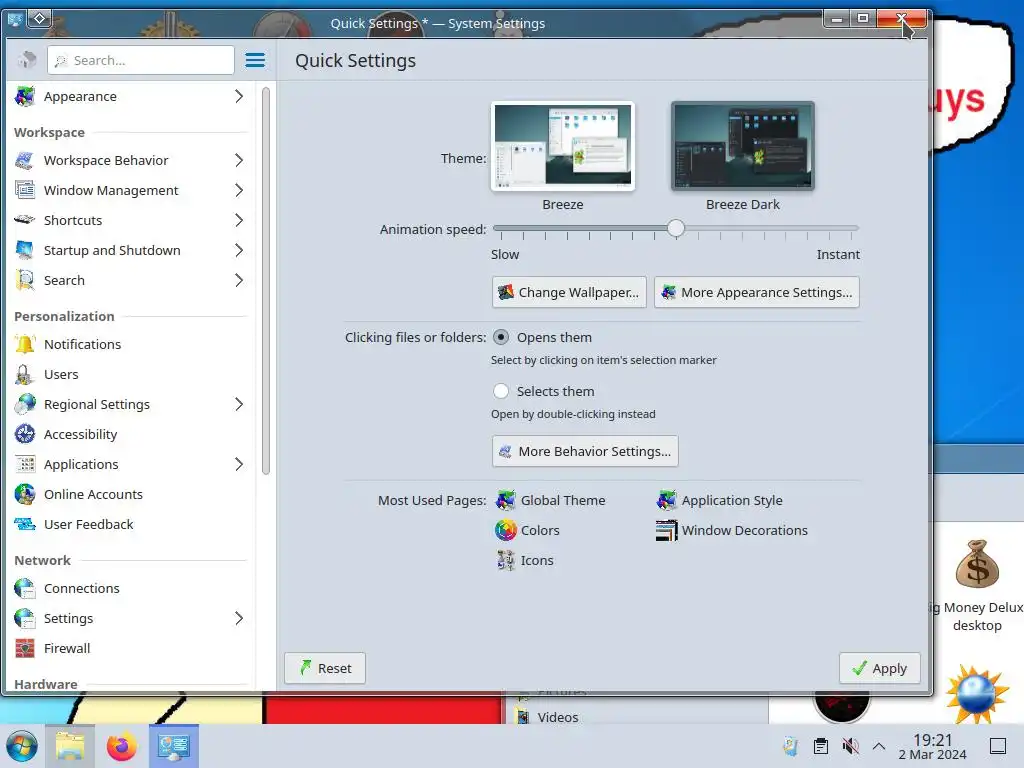Click the animation speed slider handle
The height and width of the screenshot is (768, 1024).
click(676, 228)
